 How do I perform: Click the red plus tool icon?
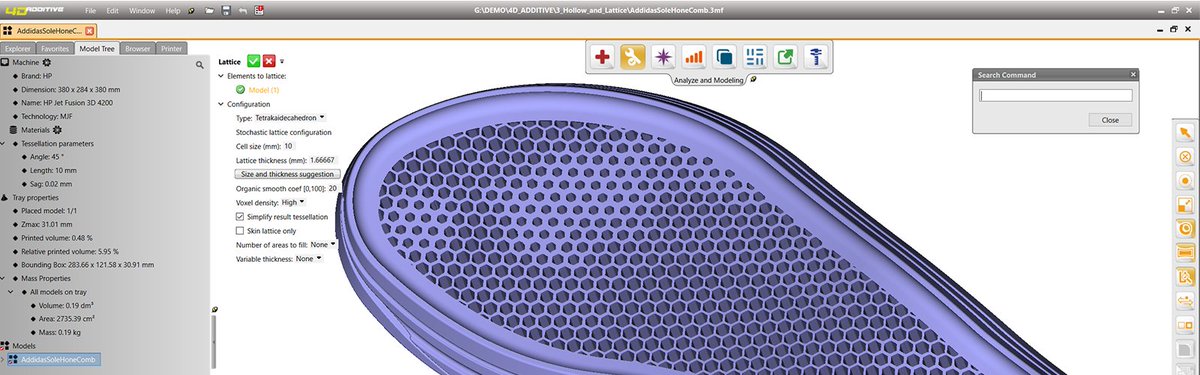(602, 58)
